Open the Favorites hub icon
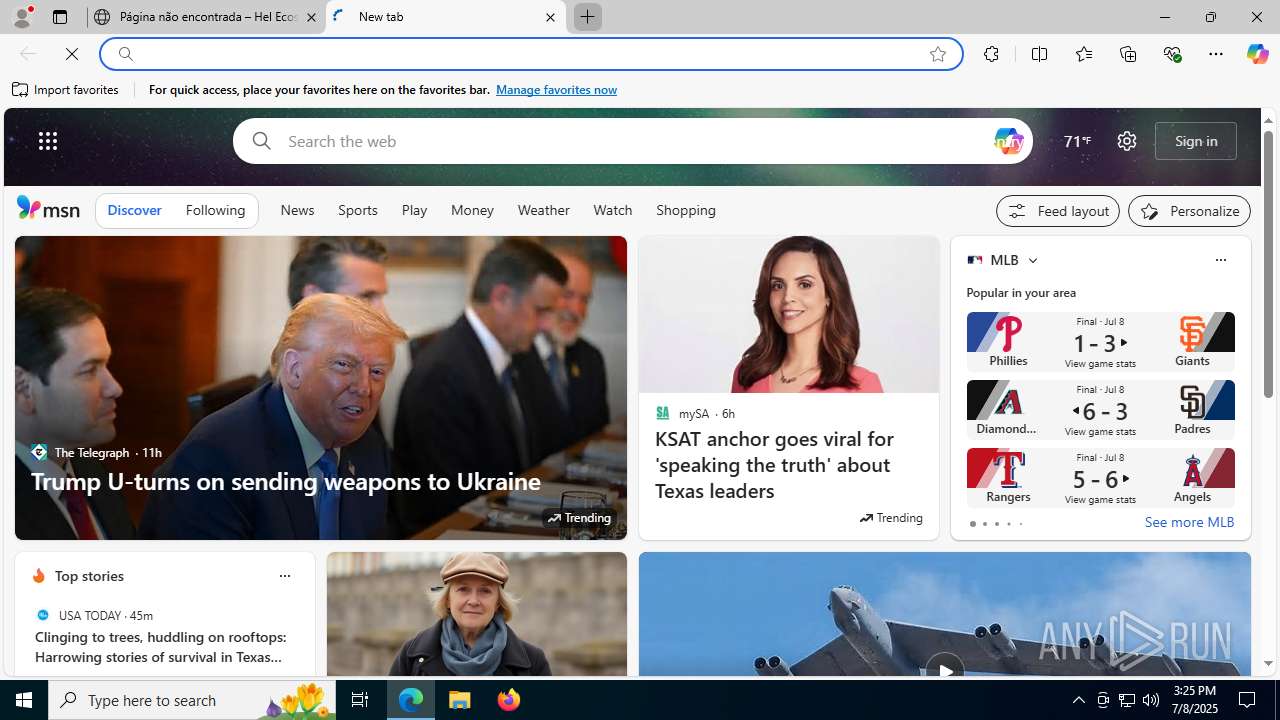Viewport: 1280px width, 720px height. pyautogui.click(x=1083, y=54)
